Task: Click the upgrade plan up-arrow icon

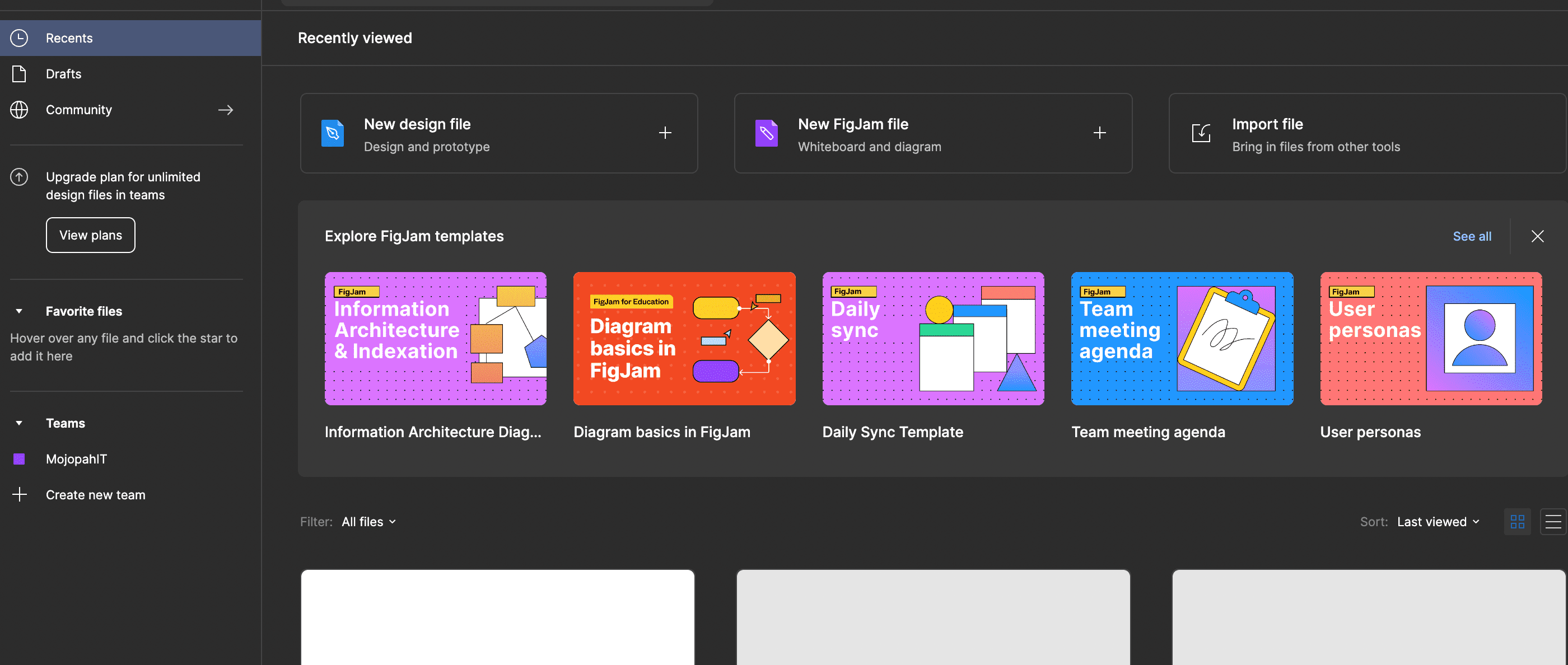Action: (x=19, y=177)
